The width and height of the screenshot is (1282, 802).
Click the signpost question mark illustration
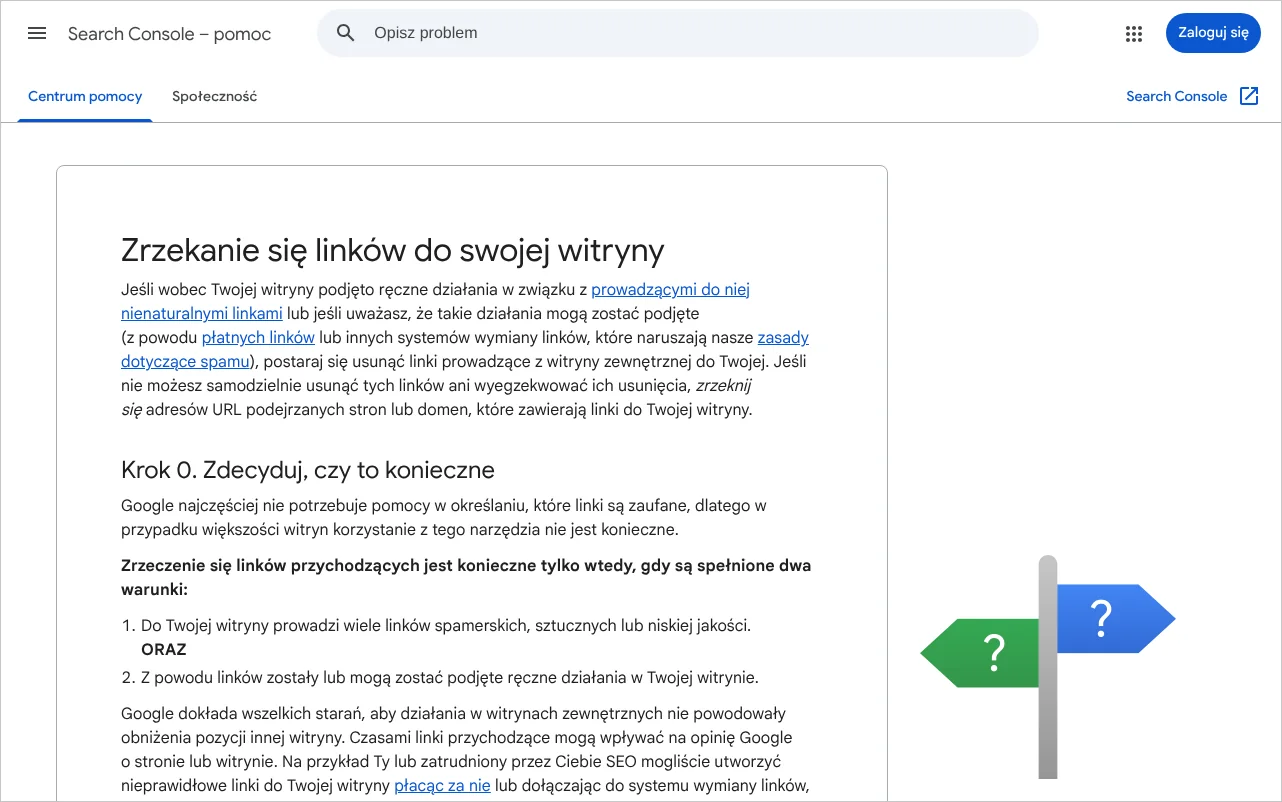click(x=1047, y=666)
